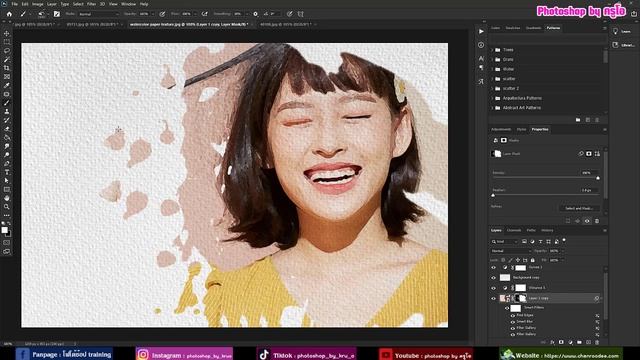The width and height of the screenshot is (640, 360).
Task: Expand the Abstract Art Patterns folder
Action: (x=493, y=108)
